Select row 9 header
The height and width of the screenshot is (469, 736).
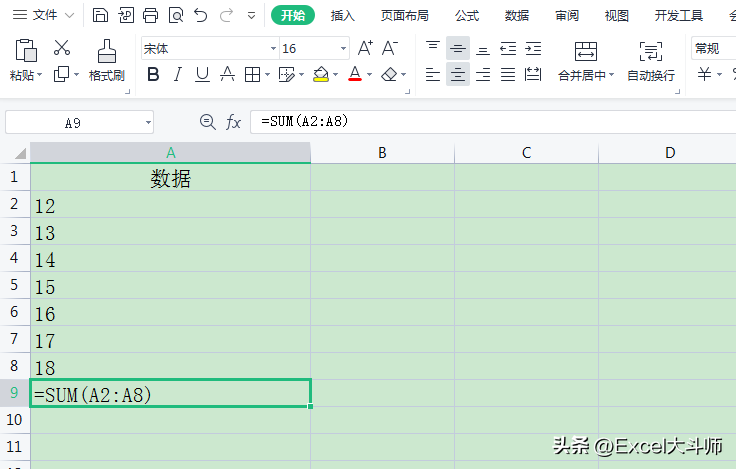[15, 392]
